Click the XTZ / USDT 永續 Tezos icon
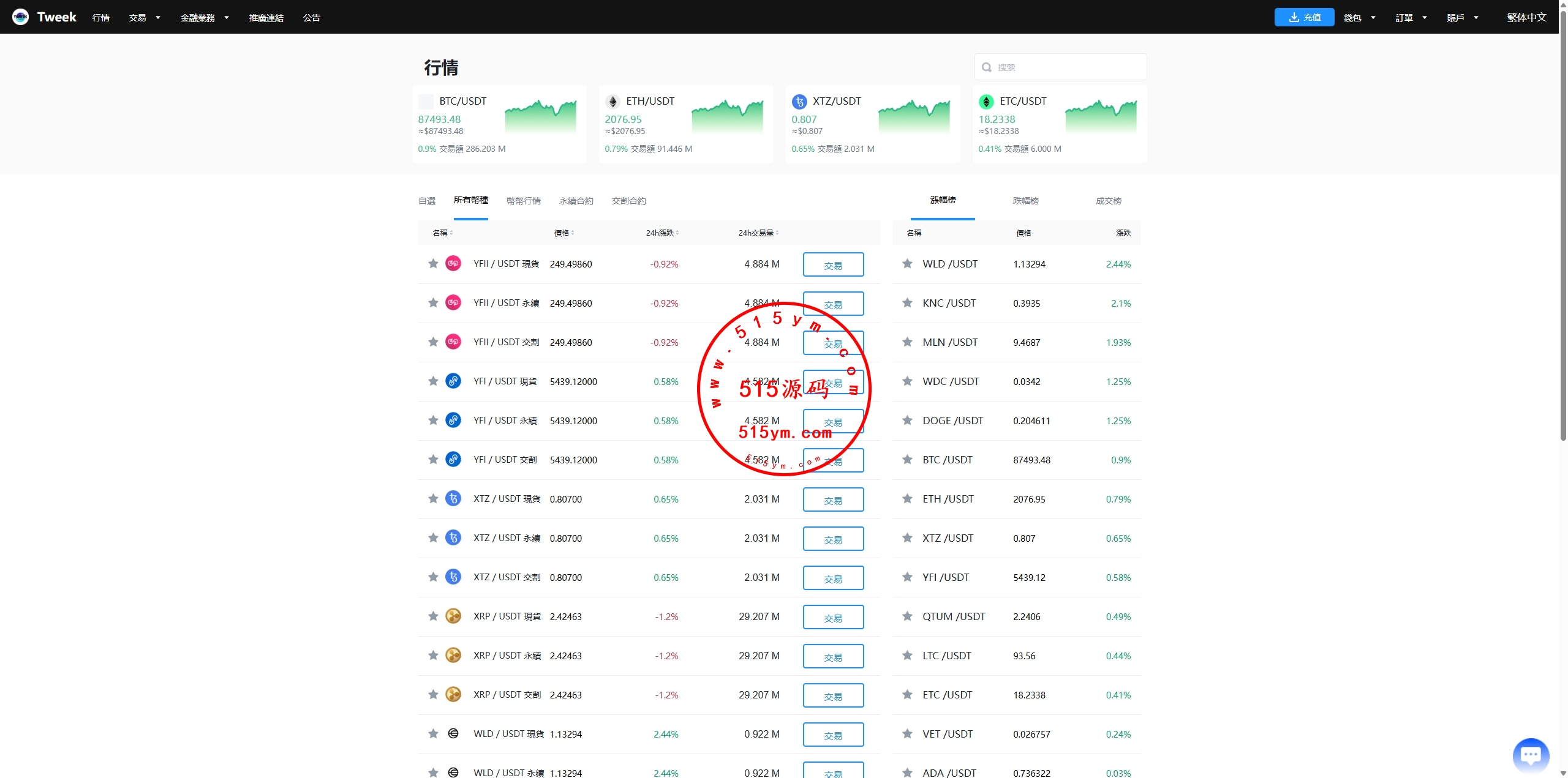Screen dimensions: 1568x778 pos(453,538)
